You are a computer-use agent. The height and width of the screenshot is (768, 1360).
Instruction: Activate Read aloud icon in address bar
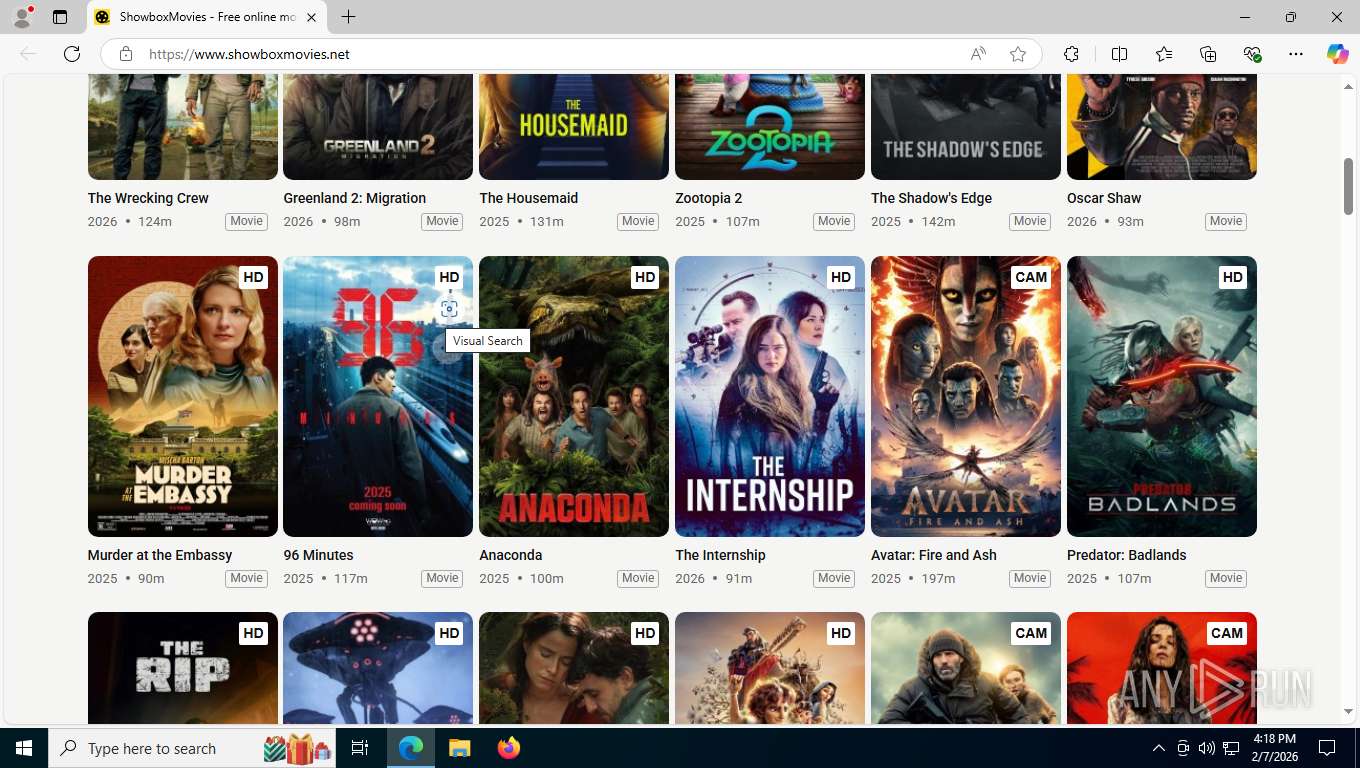tap(978, 54)
